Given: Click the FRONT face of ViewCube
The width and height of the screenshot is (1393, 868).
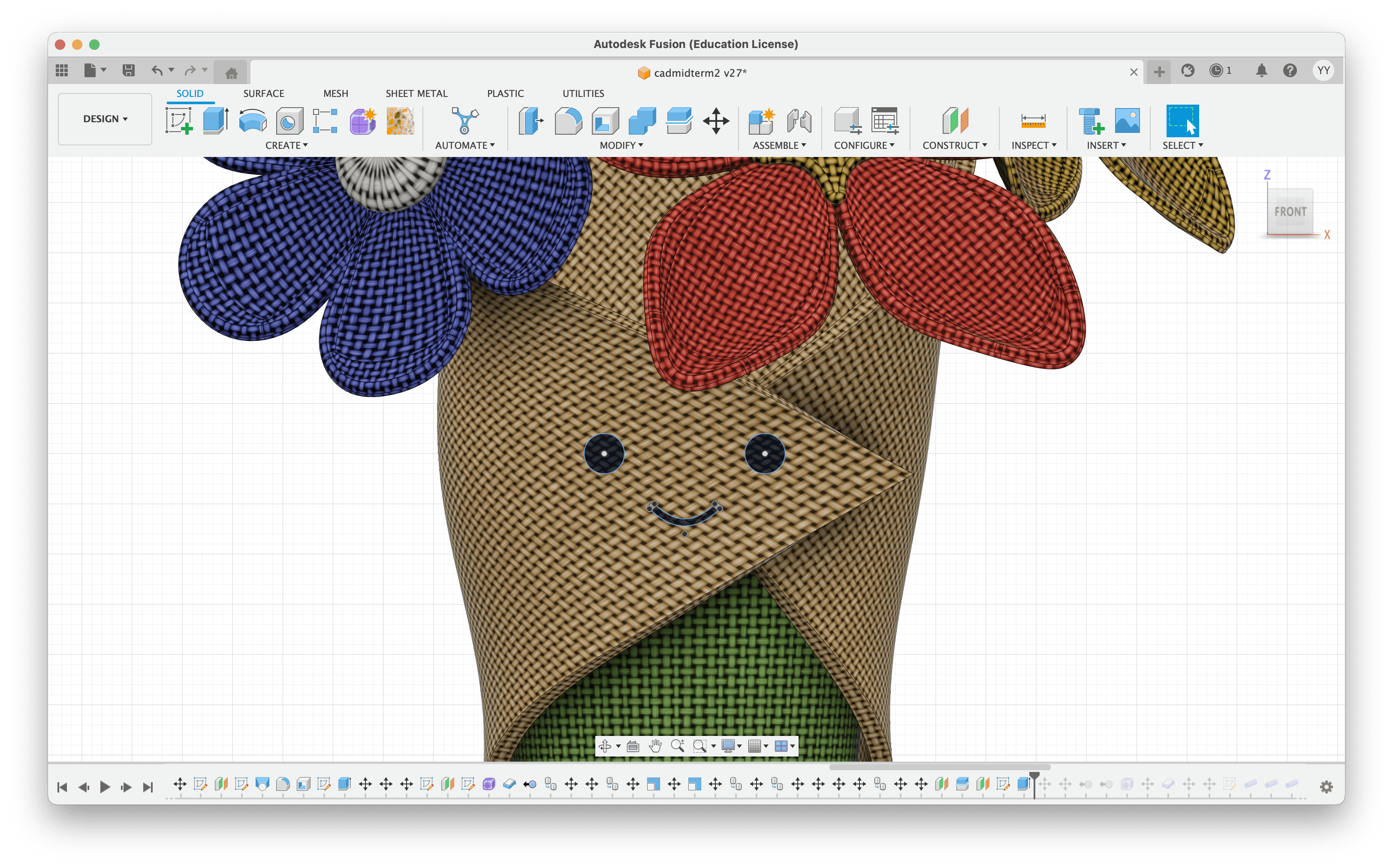Looking at the screenshot, I should 1290,211.
